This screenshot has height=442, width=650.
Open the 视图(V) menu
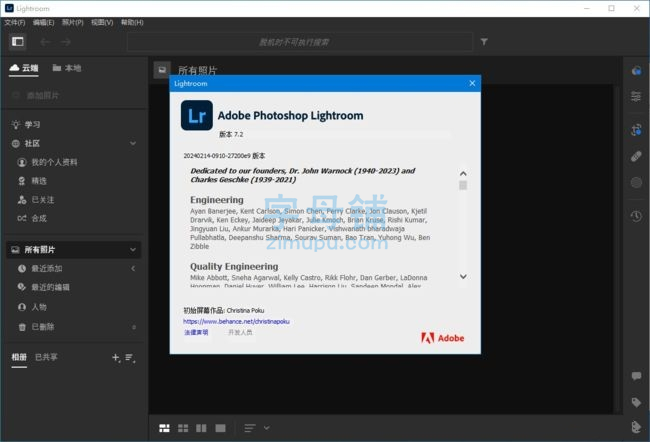point(102,22)
